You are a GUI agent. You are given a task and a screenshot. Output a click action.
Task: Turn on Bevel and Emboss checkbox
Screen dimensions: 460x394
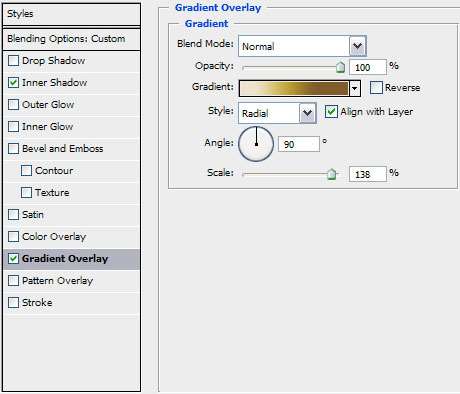[x=13, y=149]
